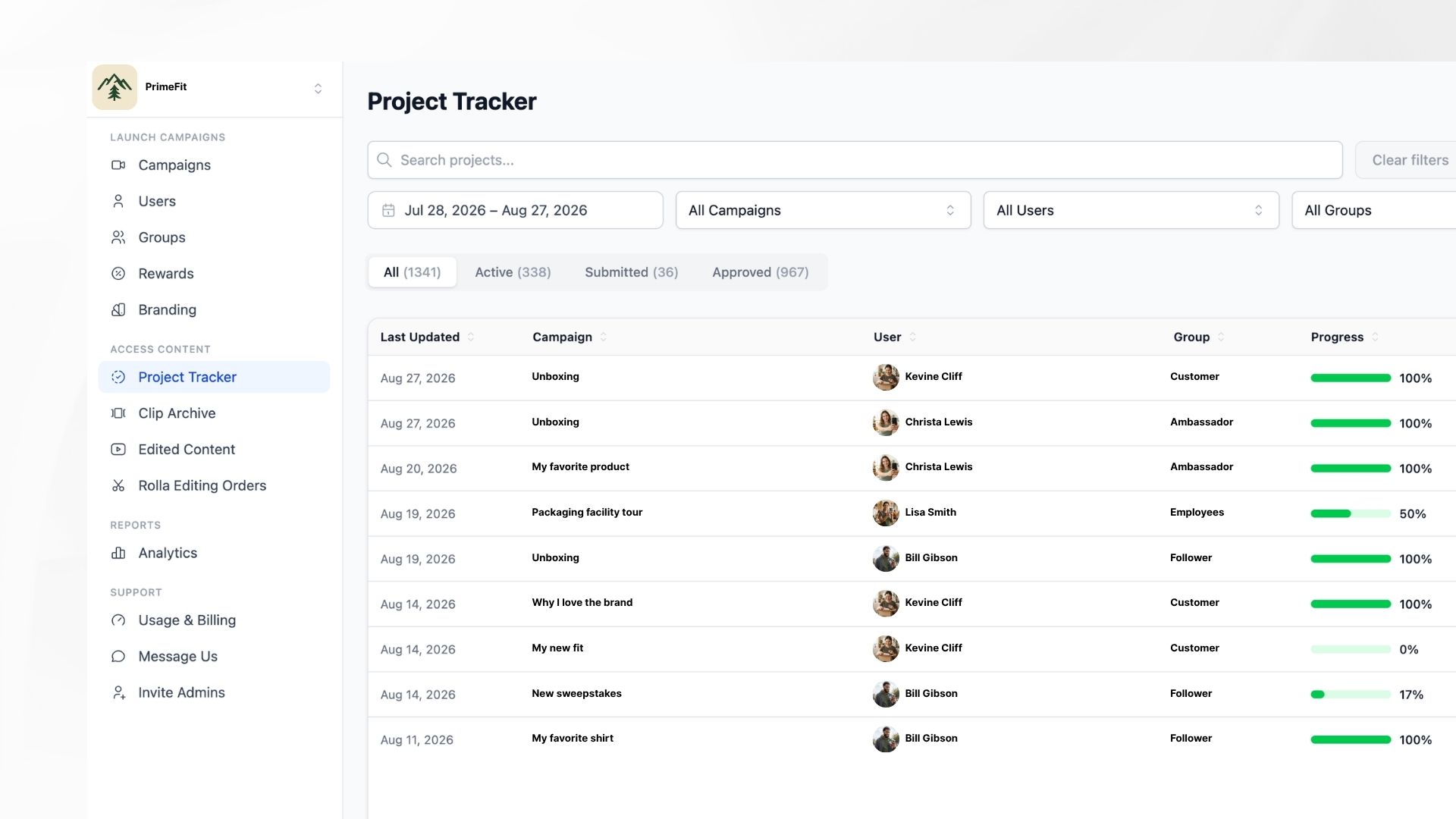Open the date range picker
The width and height of the screenshot is (1456, 819).
515,210
